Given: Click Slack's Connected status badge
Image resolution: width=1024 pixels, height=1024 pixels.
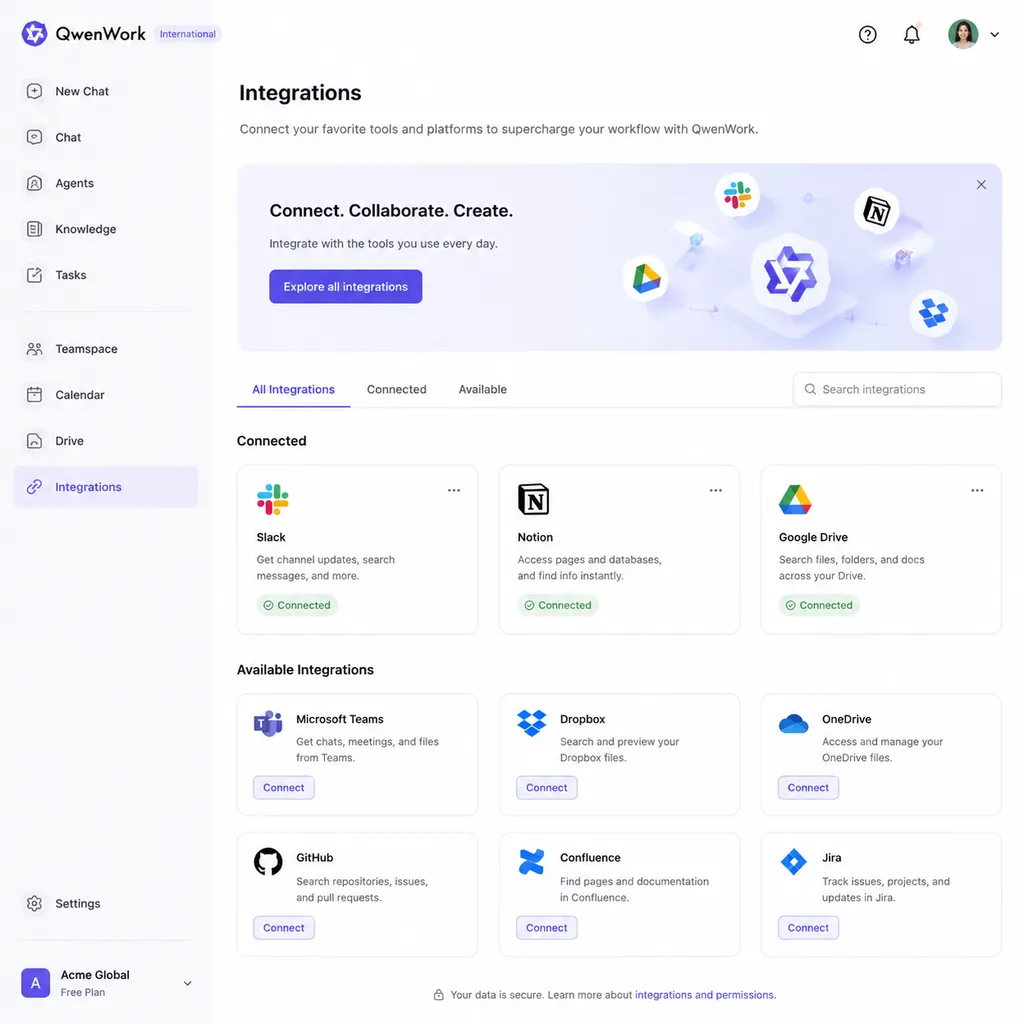Looking at the screenshot, I should point(297,605).
